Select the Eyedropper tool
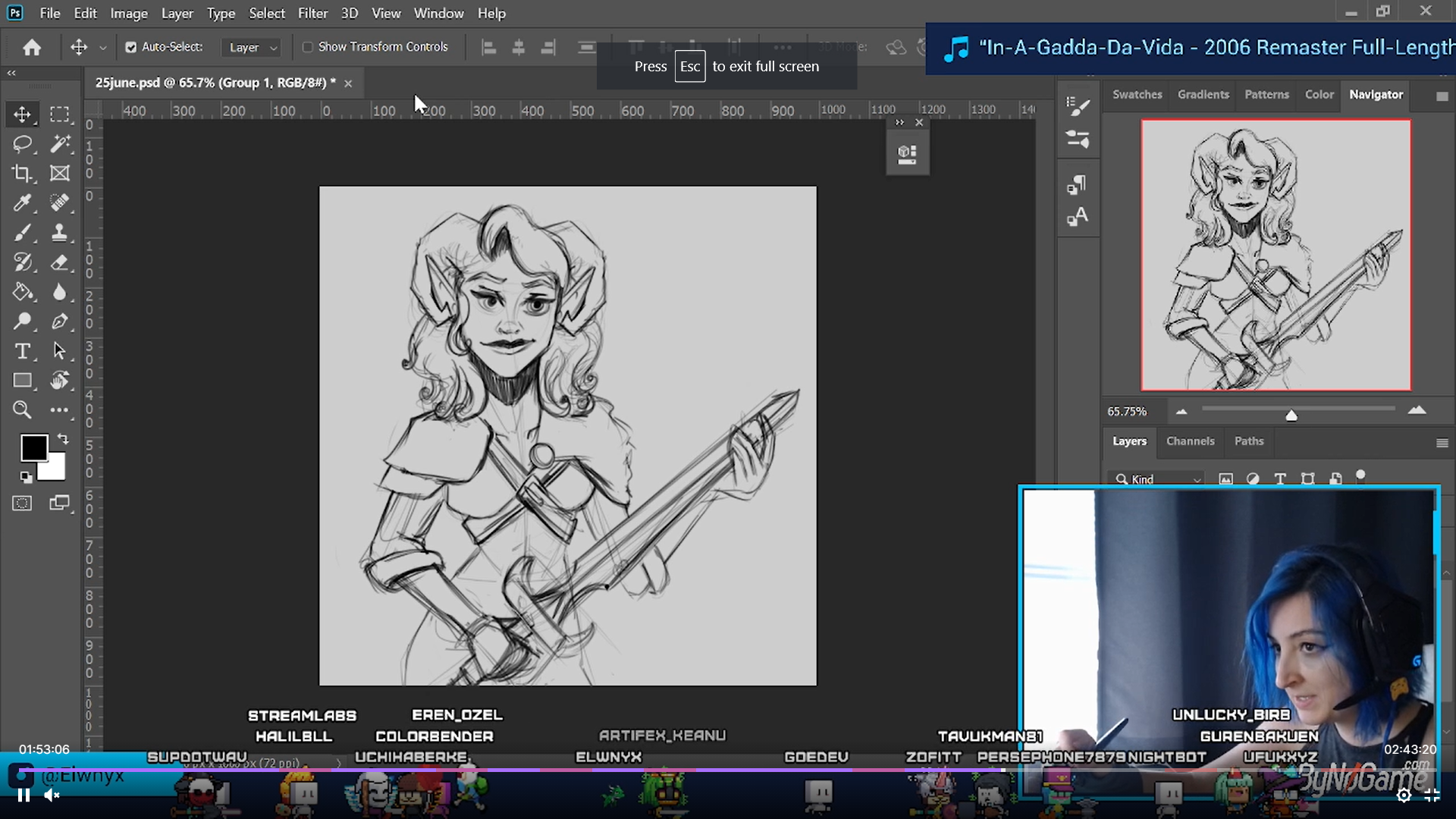Viewport: 1456px width, 819px height. [22, 202]
